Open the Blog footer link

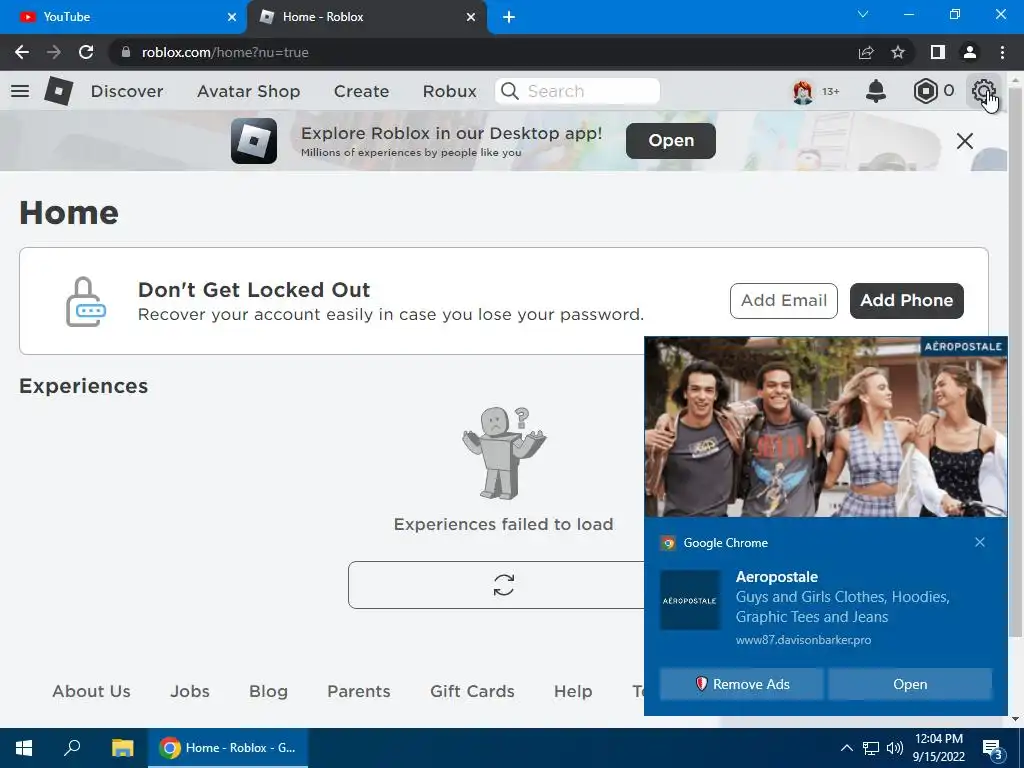point(268,691)
